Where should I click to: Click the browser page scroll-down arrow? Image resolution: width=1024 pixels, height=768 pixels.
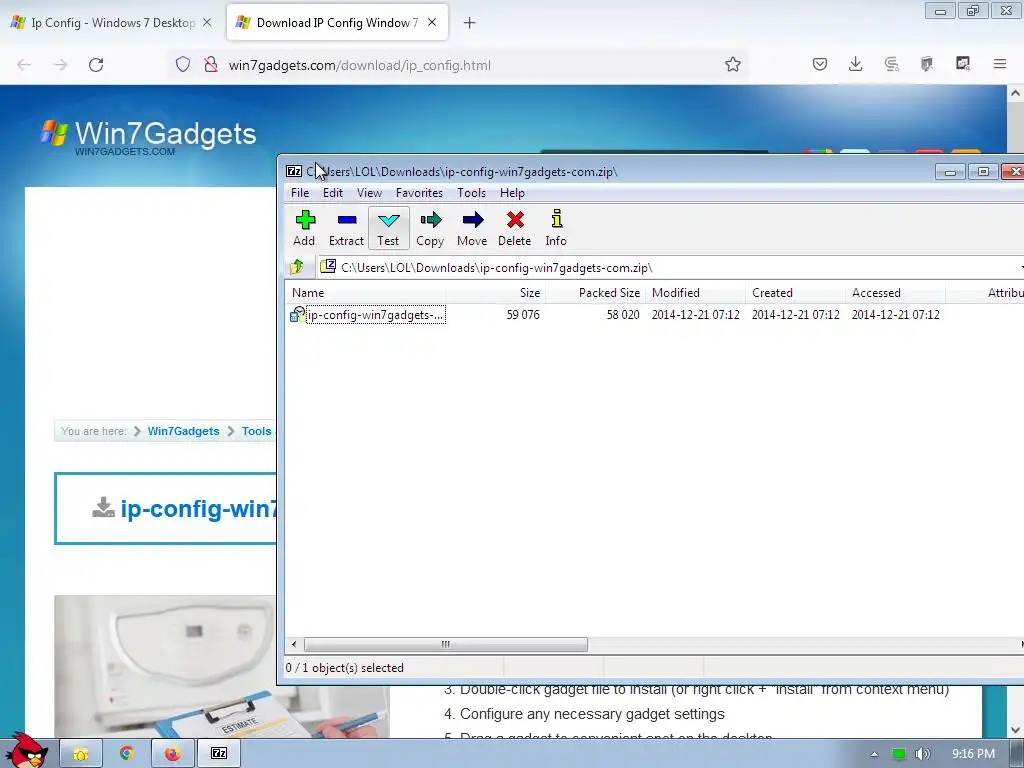pos(1015,729)
